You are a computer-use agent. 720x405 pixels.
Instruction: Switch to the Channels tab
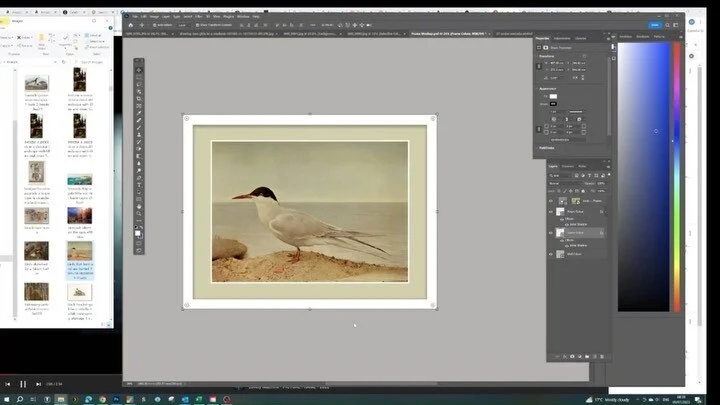(567, 166)
